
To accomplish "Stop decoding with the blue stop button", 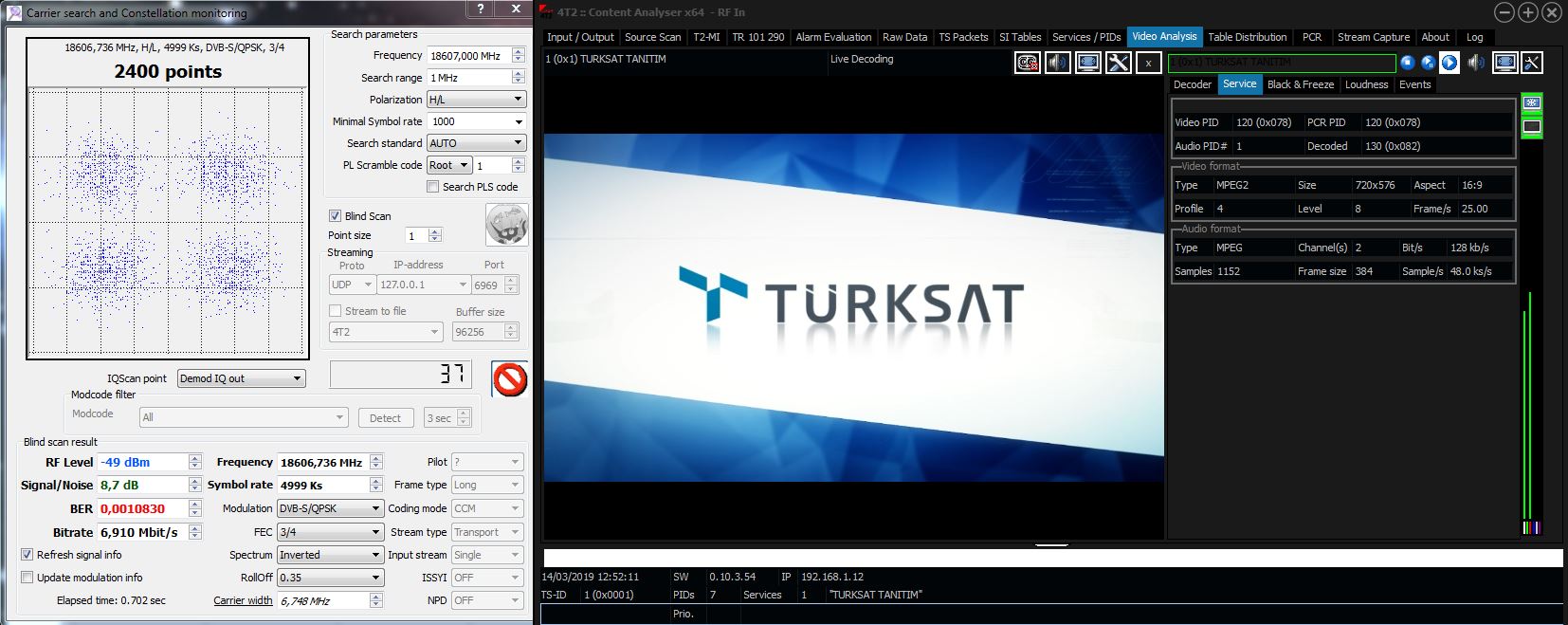I will point(1408,63).
